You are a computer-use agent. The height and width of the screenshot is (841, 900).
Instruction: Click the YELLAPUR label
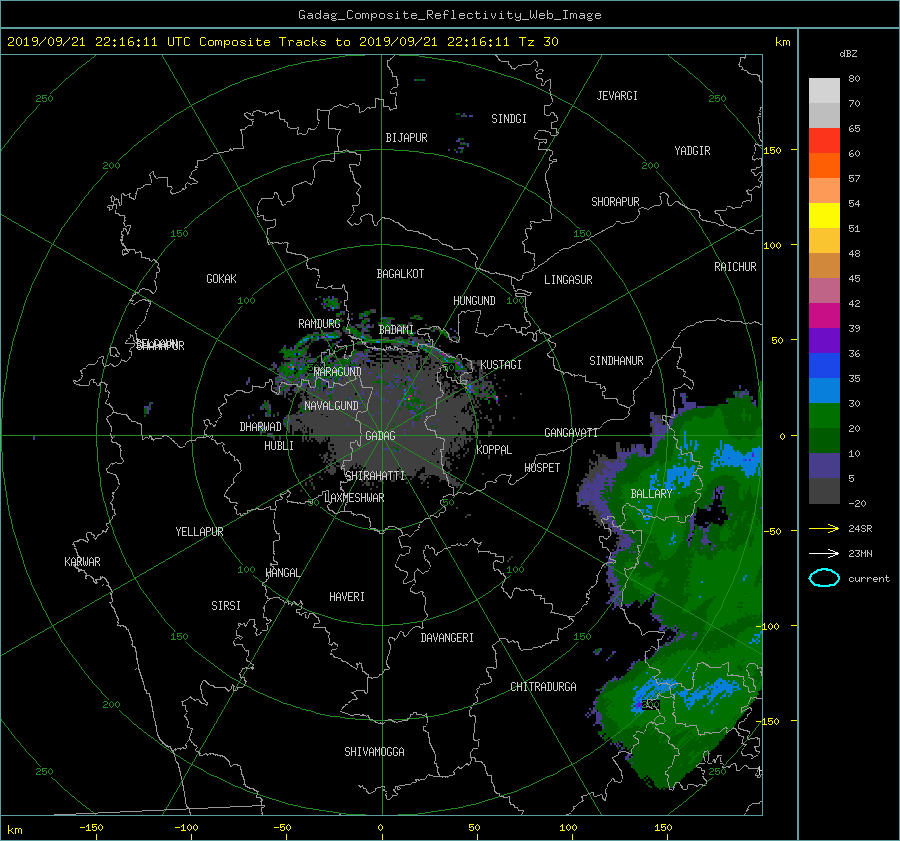pos(199,532)
